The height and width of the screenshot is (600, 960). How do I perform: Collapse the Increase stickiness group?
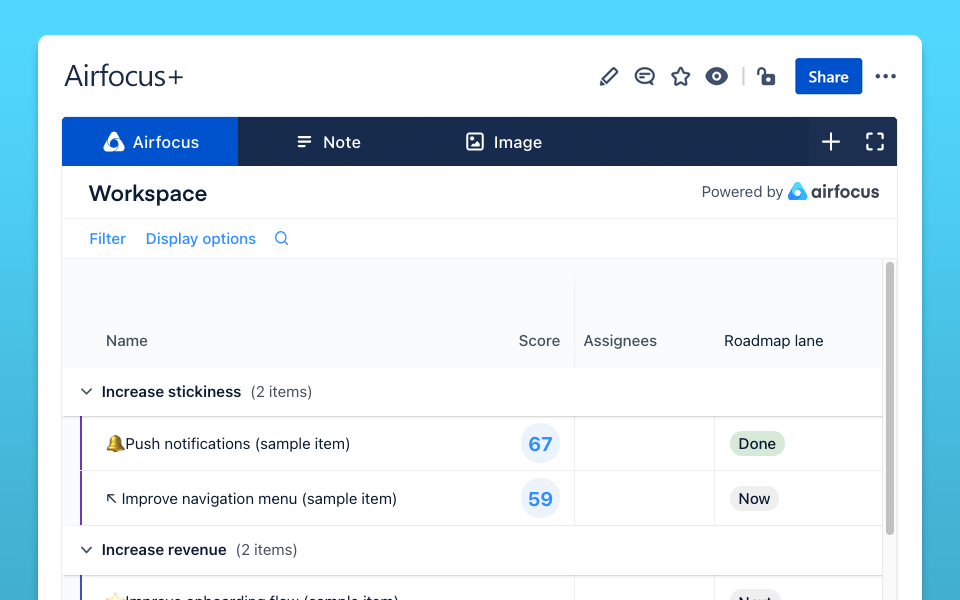86,392
